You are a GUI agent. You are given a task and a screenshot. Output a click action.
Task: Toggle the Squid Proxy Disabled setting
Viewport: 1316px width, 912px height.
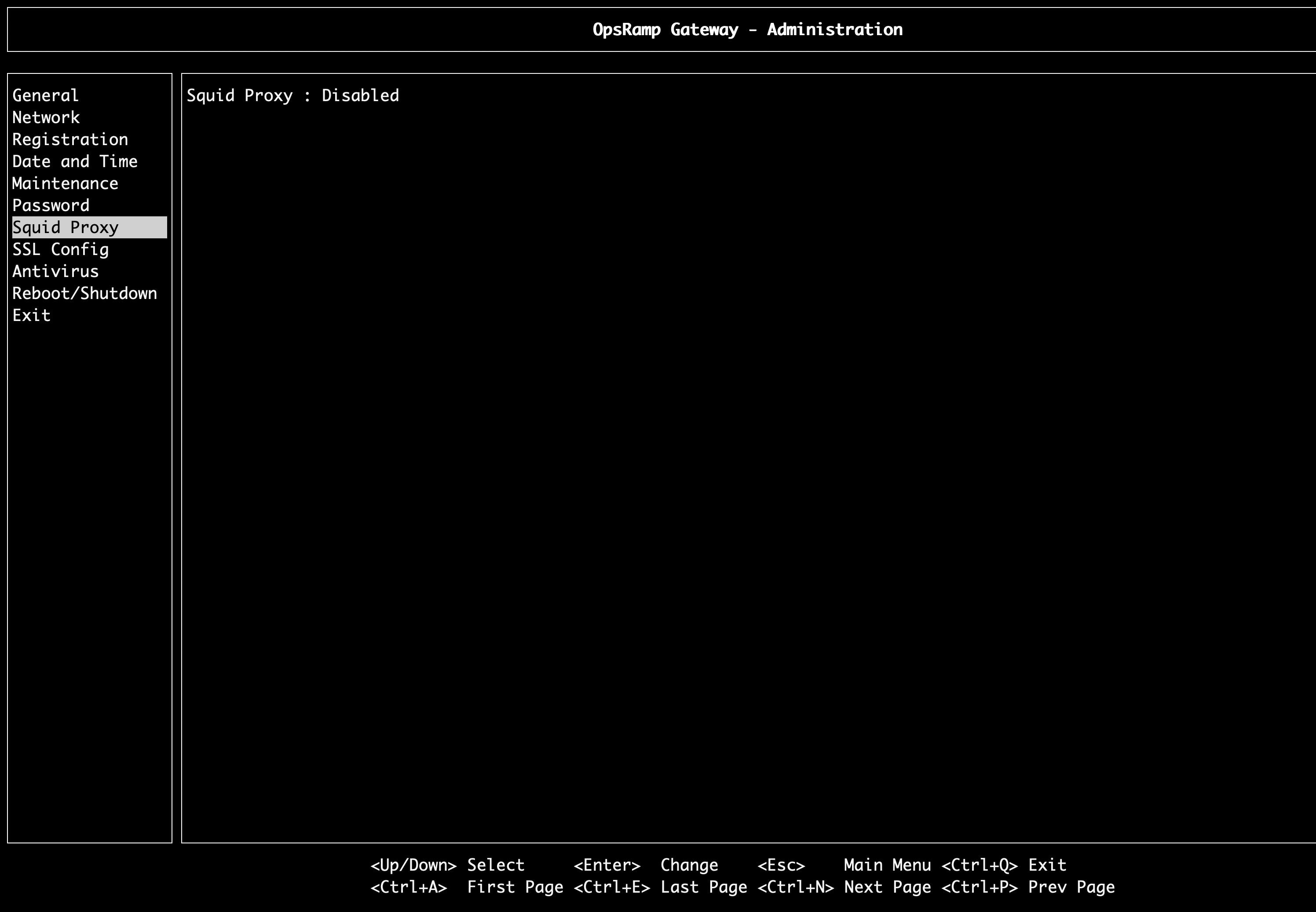pos(292,95)
